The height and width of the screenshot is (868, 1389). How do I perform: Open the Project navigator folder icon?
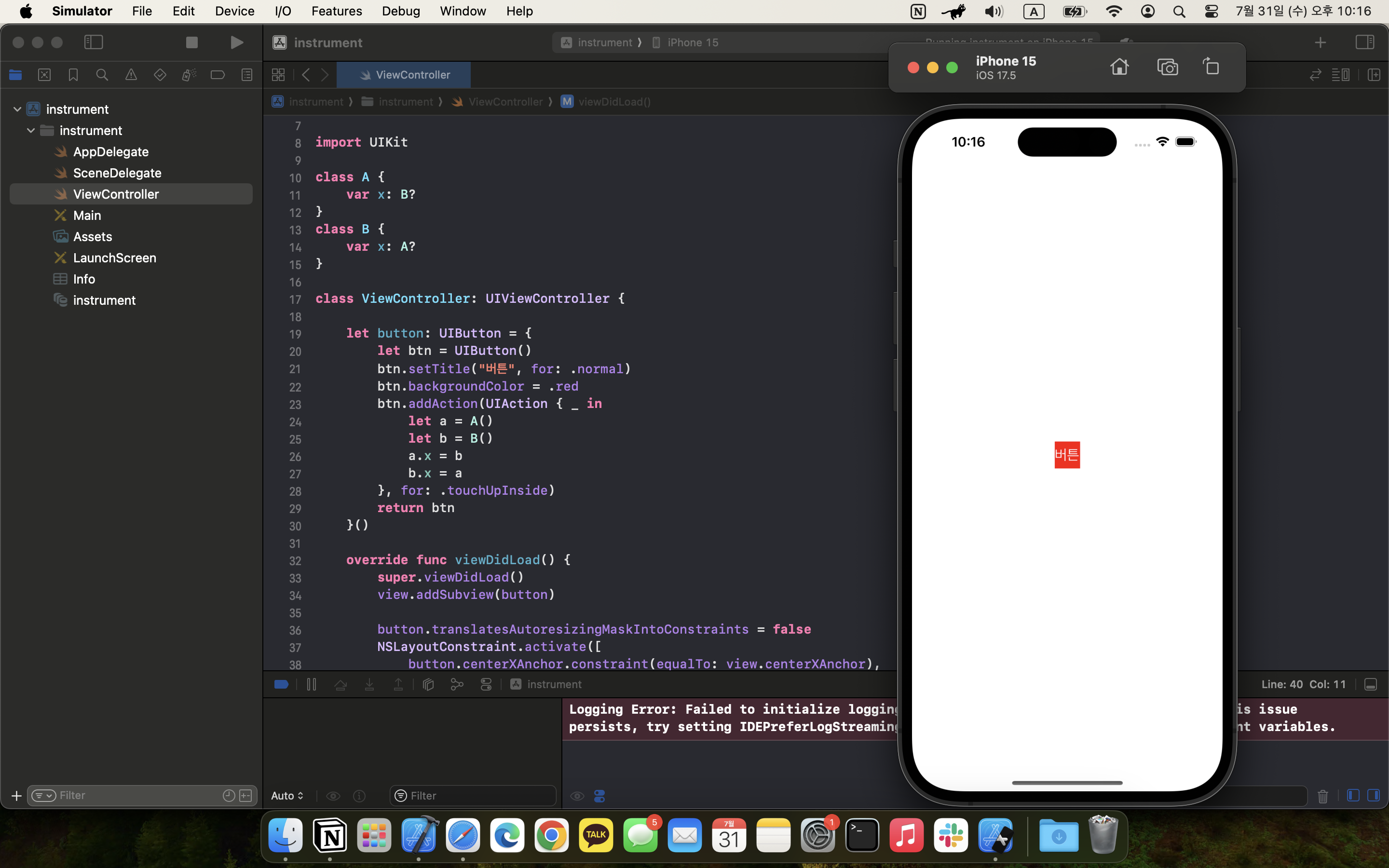pos(15,75)
